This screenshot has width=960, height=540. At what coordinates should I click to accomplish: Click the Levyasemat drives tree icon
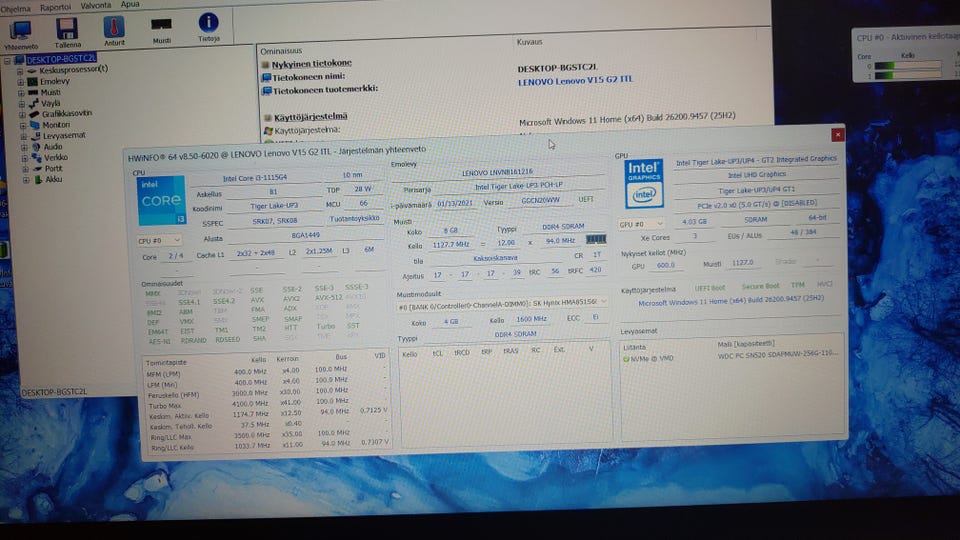click(x=36, y=136)
